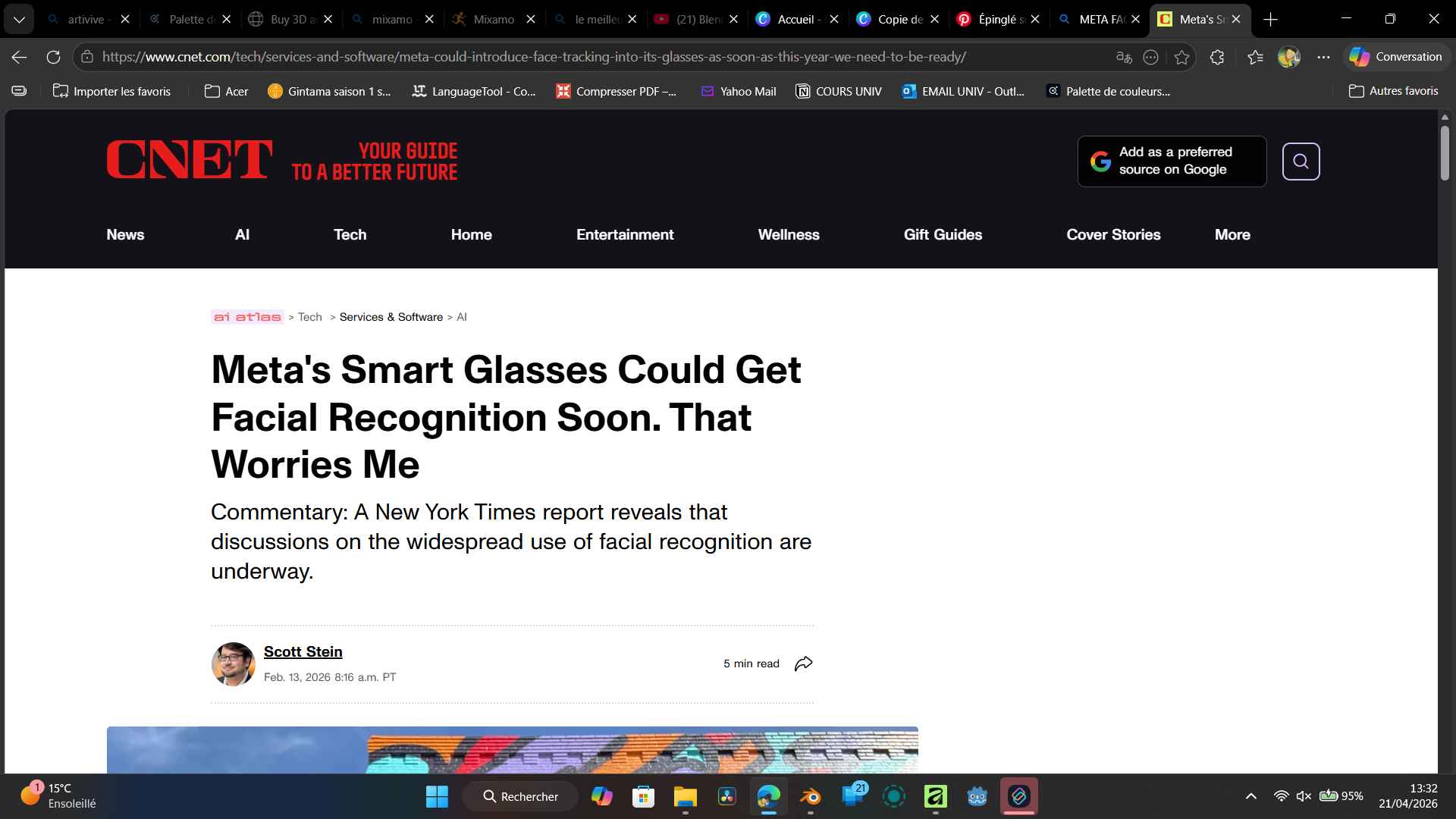Show hidden system tray icons
Screen dimensions: 1456x819
(x=1250, y=796)
